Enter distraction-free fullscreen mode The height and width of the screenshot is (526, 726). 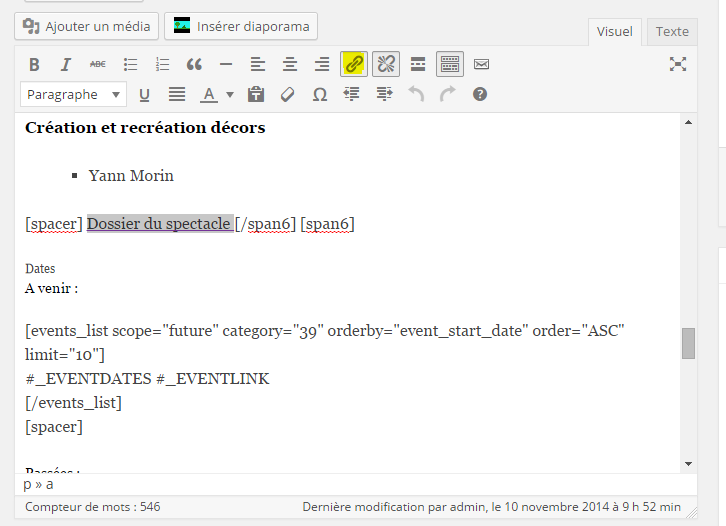point(677,64)
